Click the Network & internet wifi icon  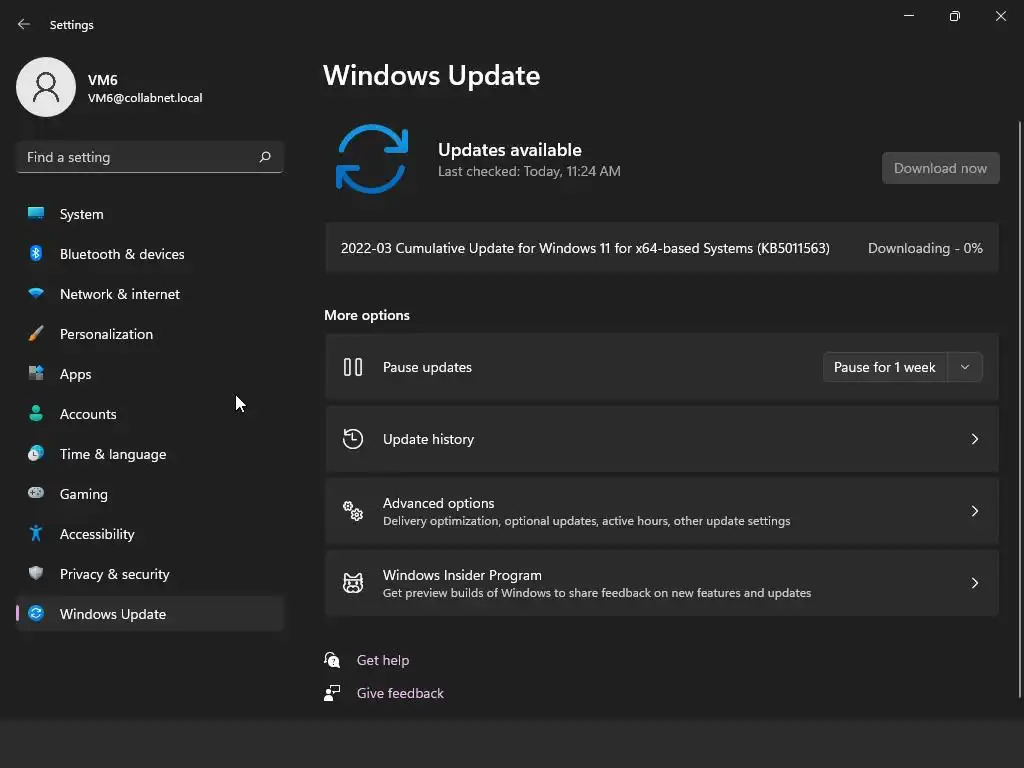36,294
